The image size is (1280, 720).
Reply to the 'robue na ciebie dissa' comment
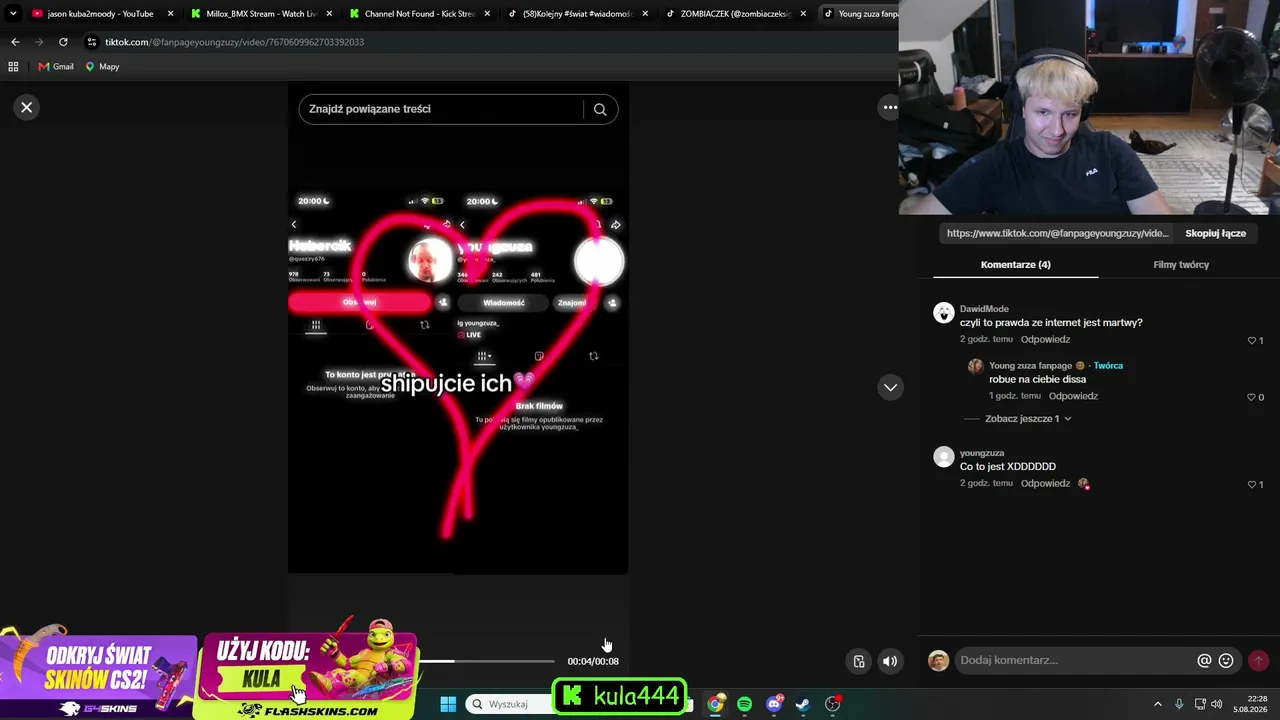(x=1073, y=397)
